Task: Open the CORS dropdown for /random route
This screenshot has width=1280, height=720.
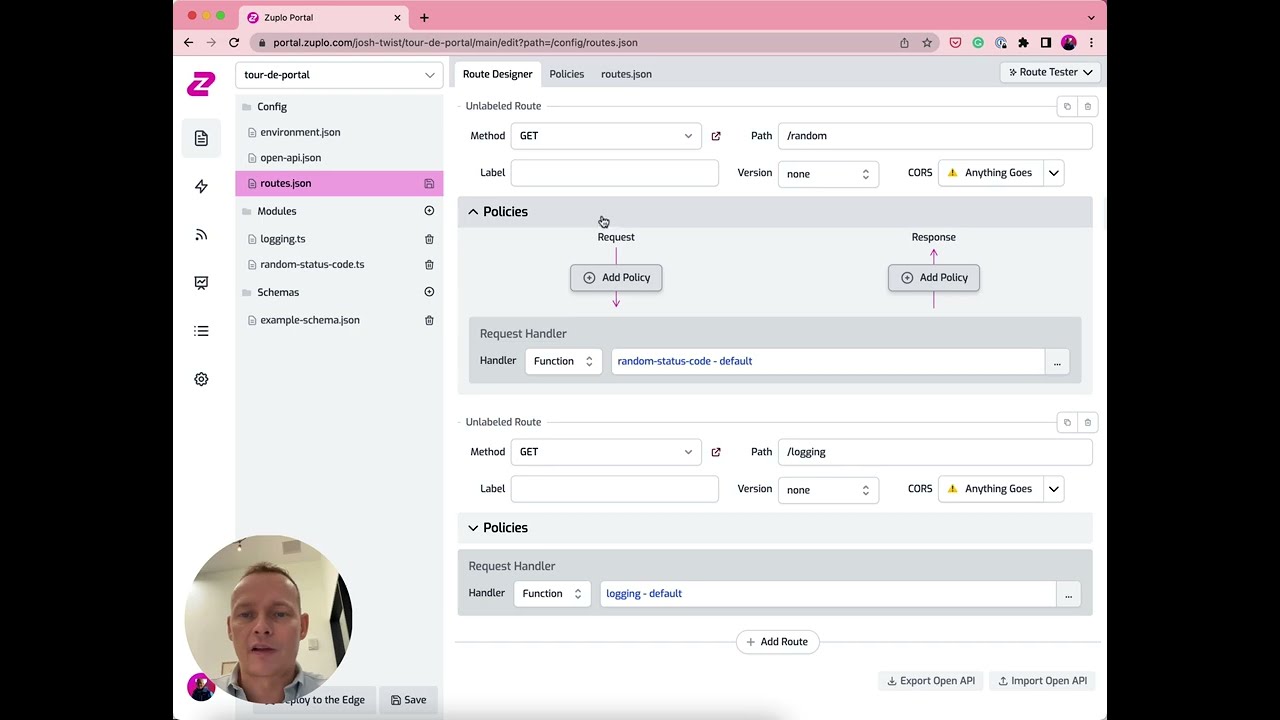Action: click(1053, 173)
